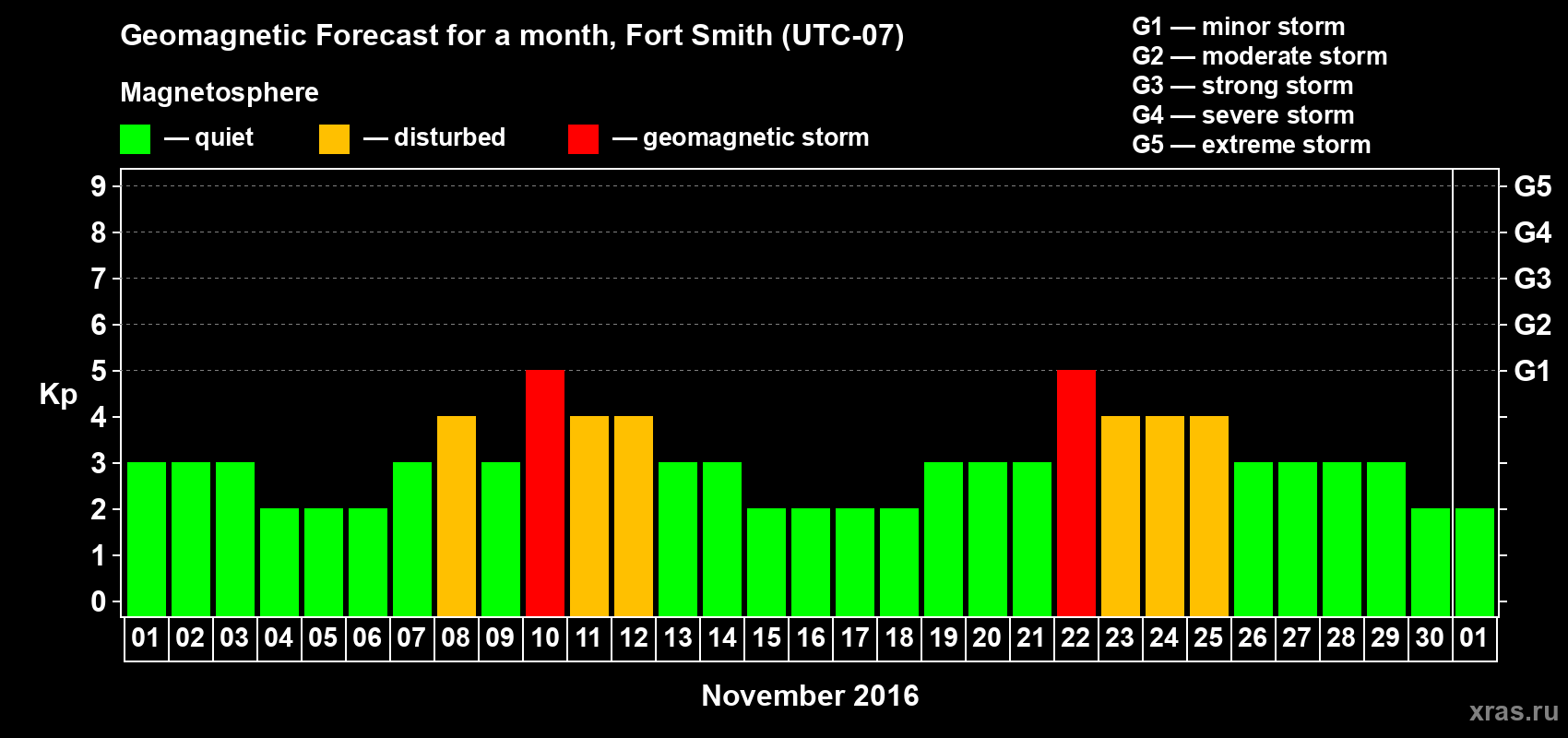1568x738 pixels.
Task: Click the orange bar for day 11
Action: point(589,516)
